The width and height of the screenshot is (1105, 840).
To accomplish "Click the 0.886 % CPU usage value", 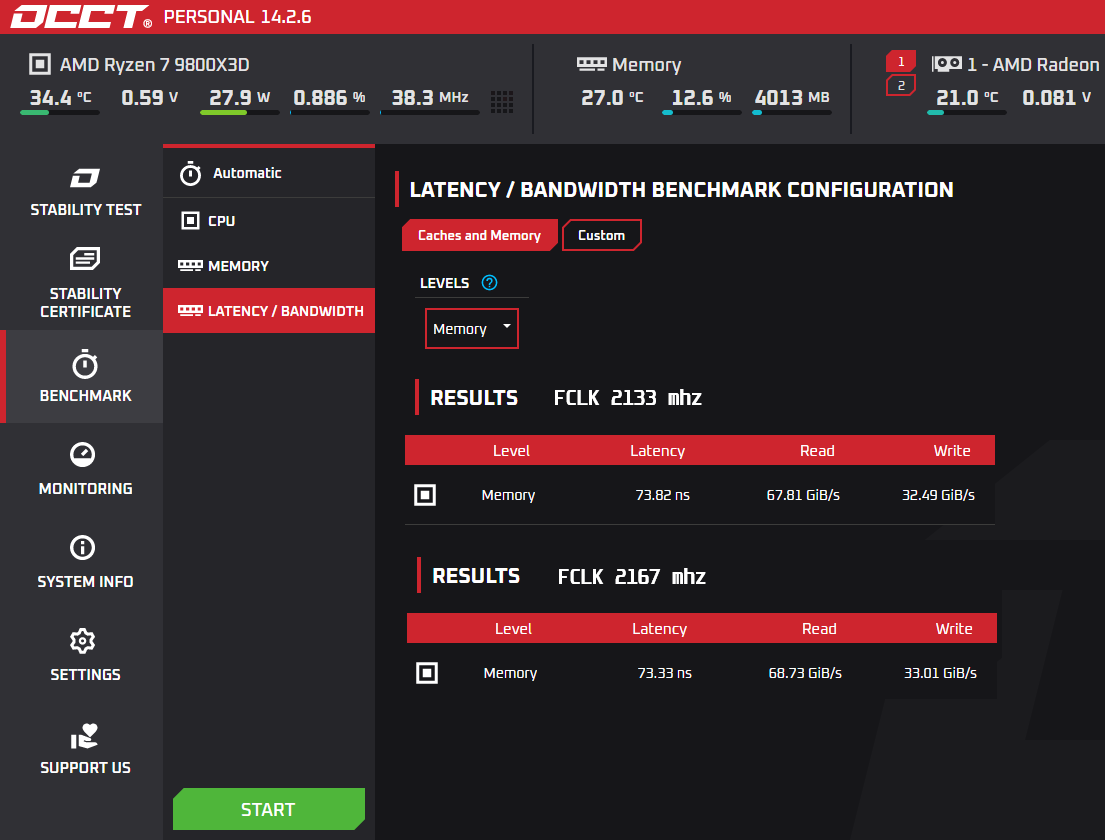I will [x=329, y=97].
